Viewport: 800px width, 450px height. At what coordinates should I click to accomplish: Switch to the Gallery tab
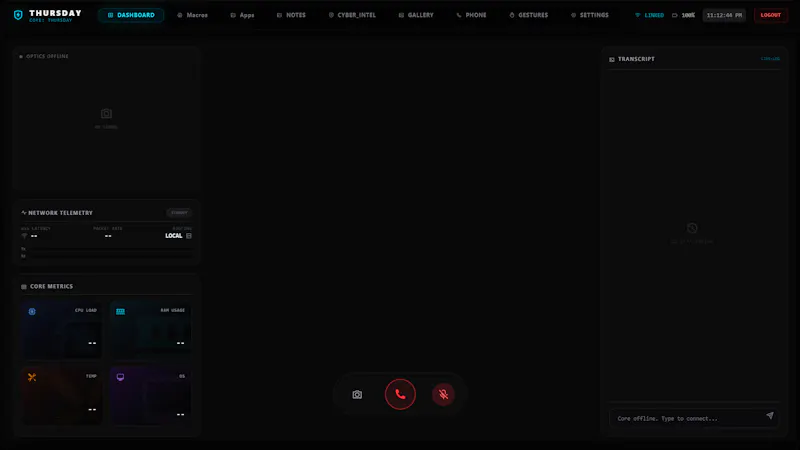coord(416,15)
